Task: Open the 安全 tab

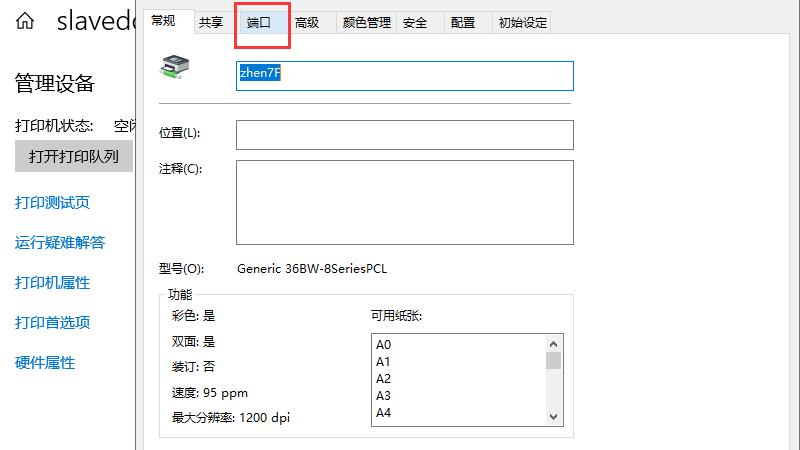Action: (415, 22)
